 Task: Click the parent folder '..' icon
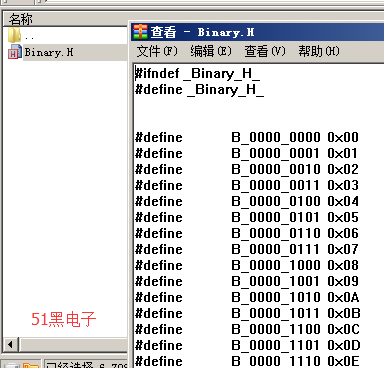pos(14,35)
